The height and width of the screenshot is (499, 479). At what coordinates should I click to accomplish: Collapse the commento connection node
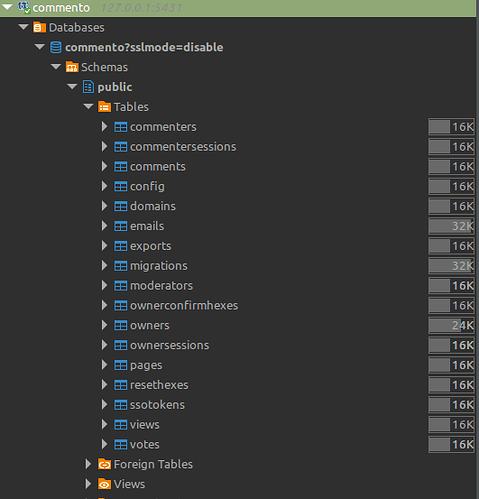coord(7,7)
